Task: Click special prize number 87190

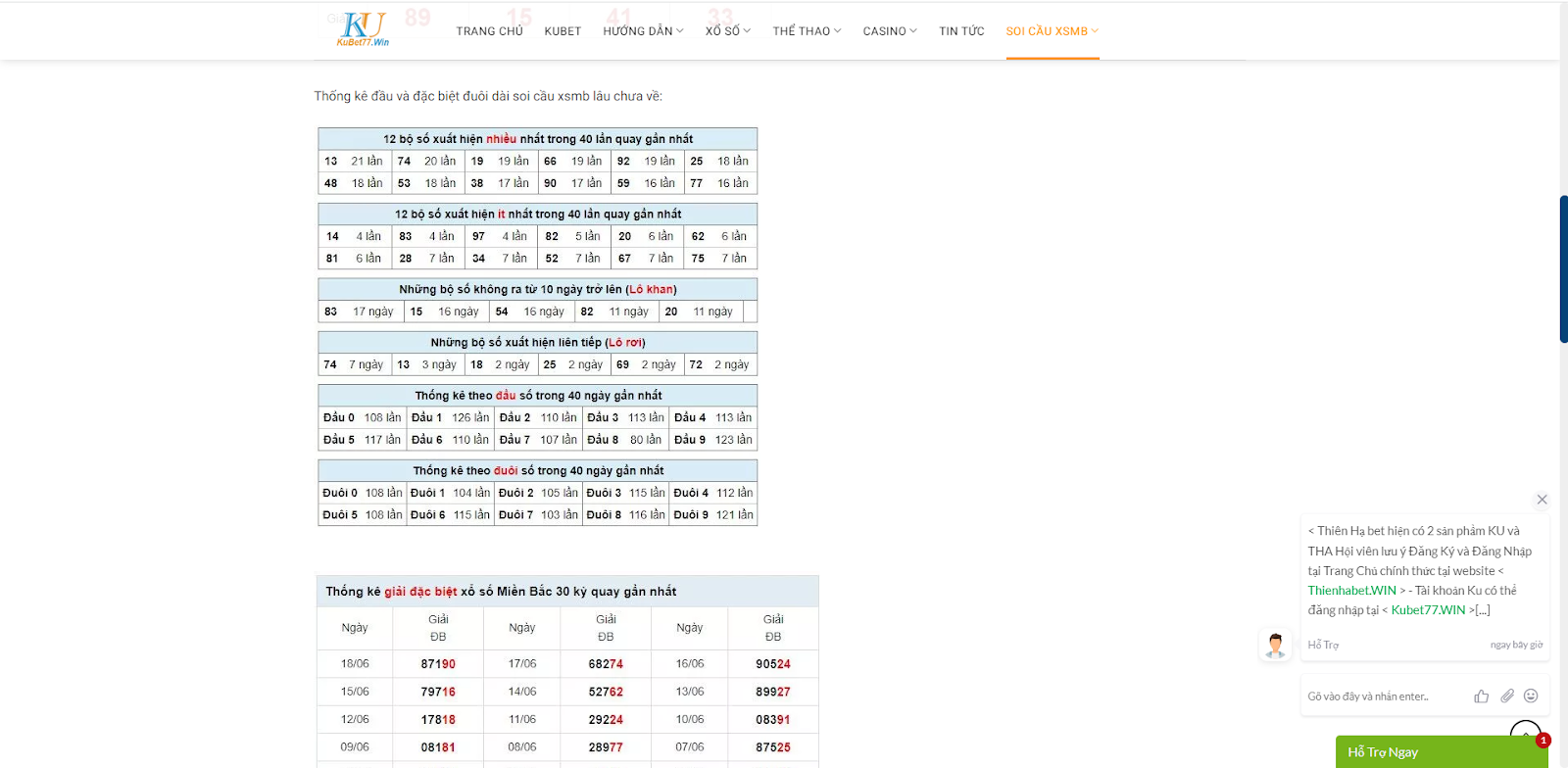Action: [x=438, y=664]
